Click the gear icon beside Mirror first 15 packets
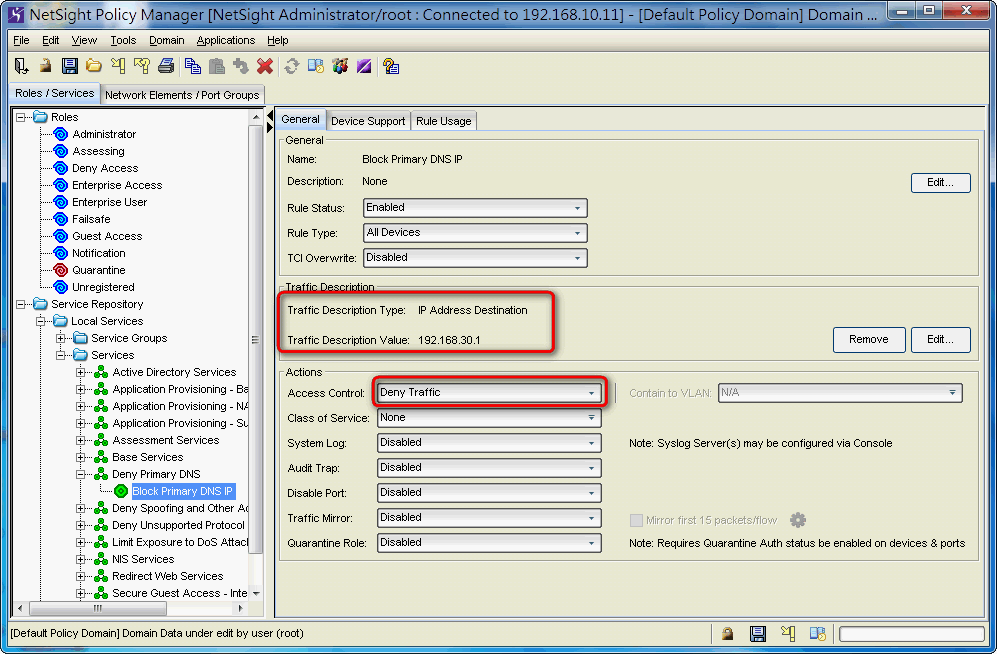The height and width of the screenshot is (654, 997). click(x=798, y=520)
